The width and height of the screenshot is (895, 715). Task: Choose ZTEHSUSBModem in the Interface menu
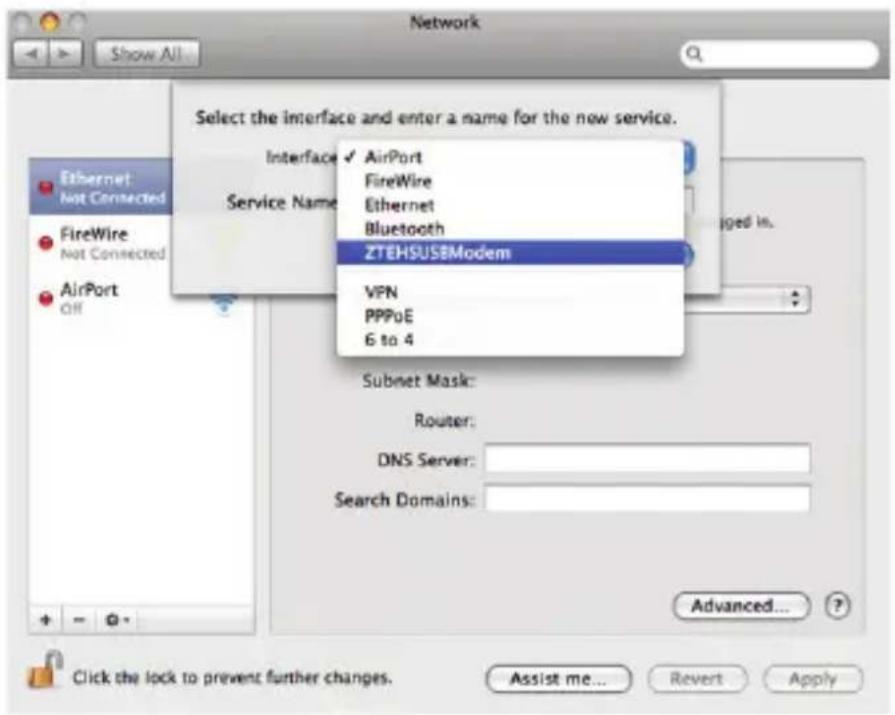point(510,253)
